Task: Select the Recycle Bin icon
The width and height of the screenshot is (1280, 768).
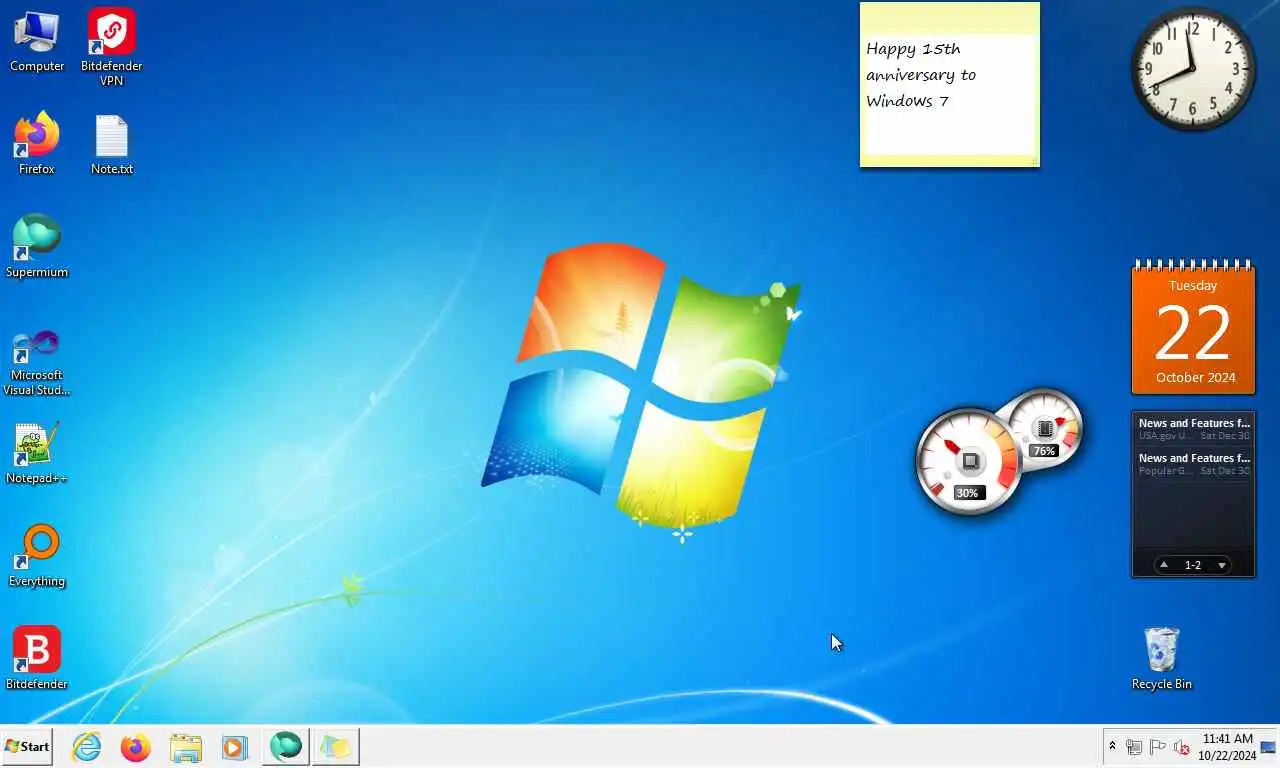Action: 1161,659
